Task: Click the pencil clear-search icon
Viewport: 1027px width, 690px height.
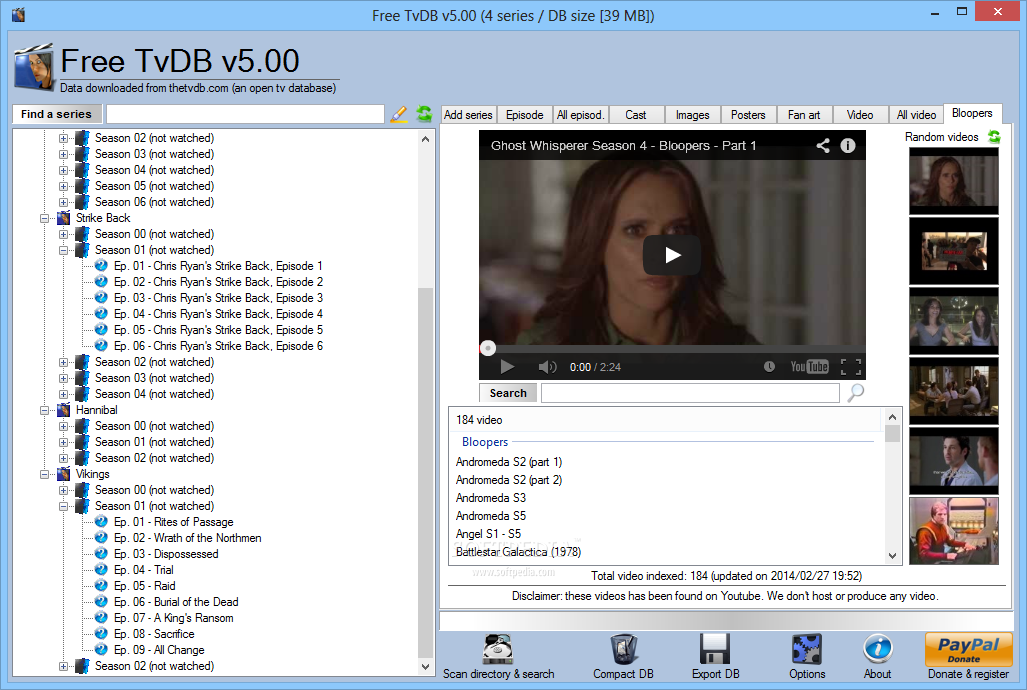Action: click(398, 114)
